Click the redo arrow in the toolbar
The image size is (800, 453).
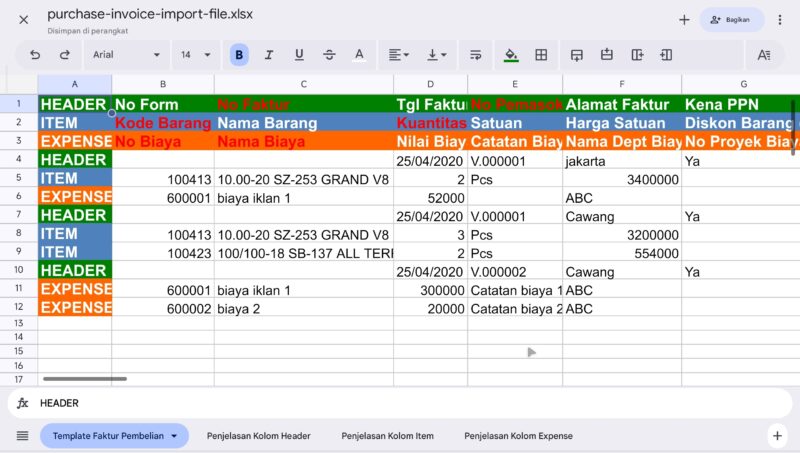click(x=65, y=55)
